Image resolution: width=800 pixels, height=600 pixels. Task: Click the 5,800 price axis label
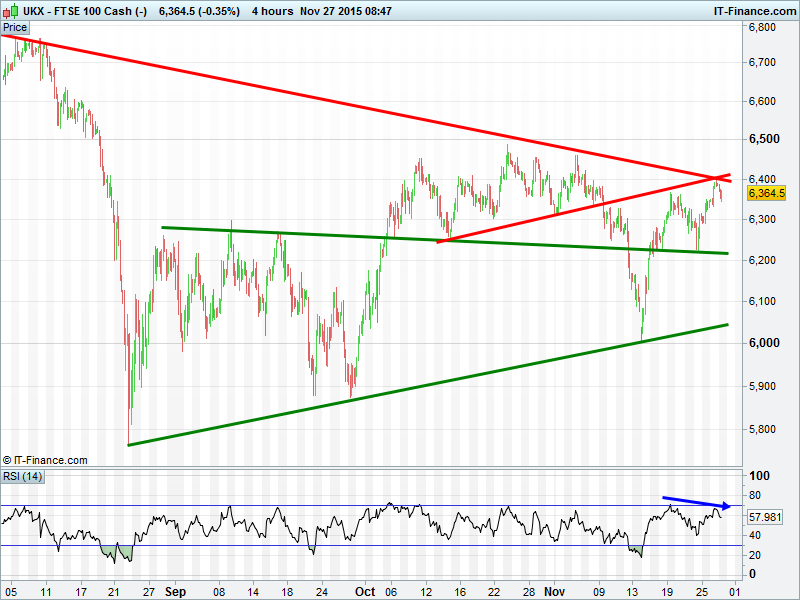762,429
